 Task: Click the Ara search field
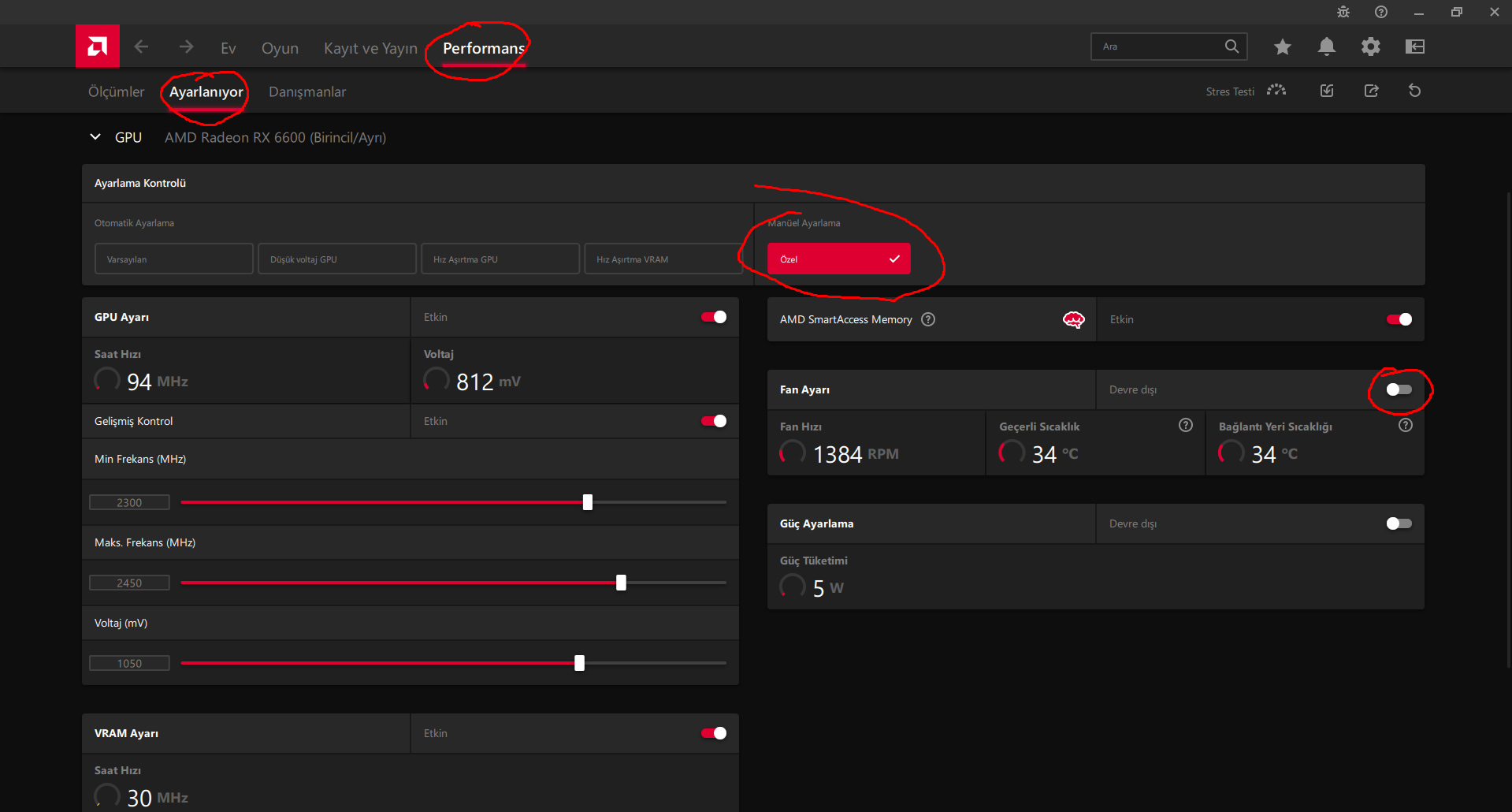coord(1169,47)
